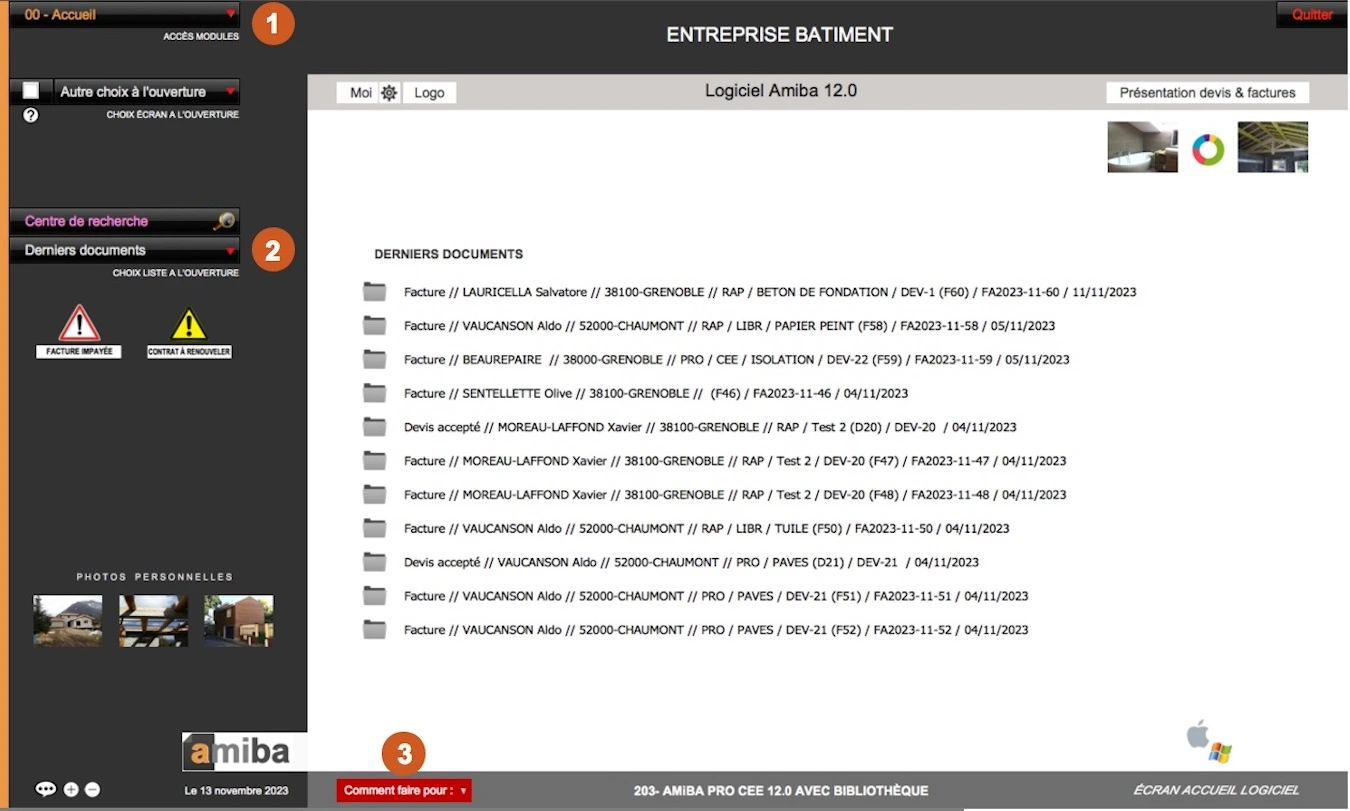
Task: Click the red Facture impayée warning icon
Action: [x=79, y=324]
